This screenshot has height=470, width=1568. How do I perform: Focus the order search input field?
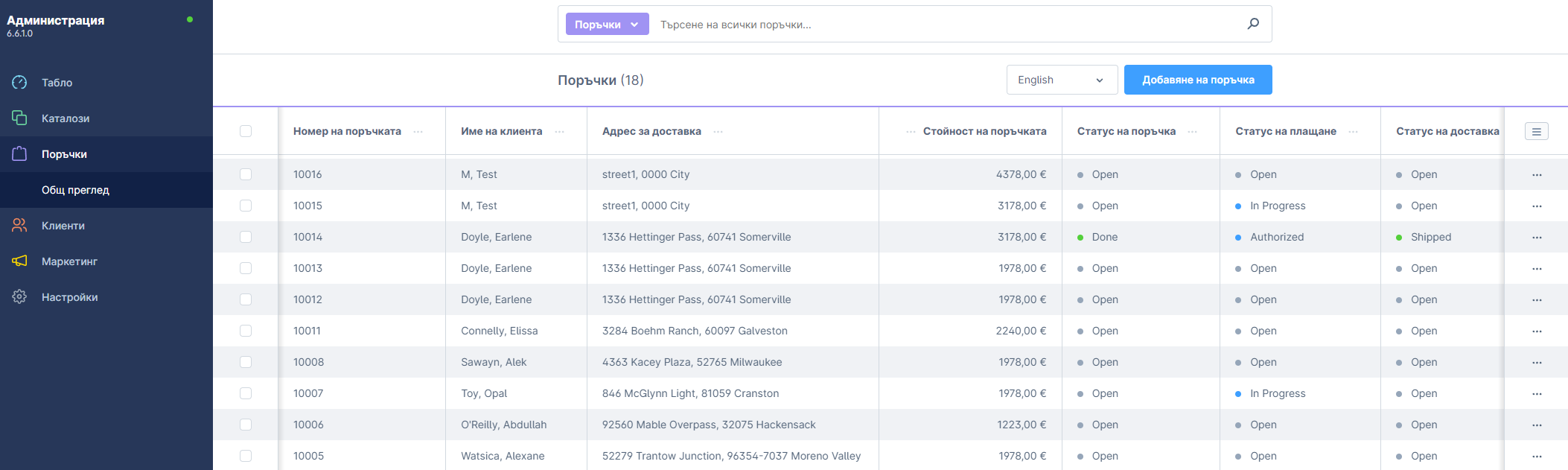pos(946,25)
